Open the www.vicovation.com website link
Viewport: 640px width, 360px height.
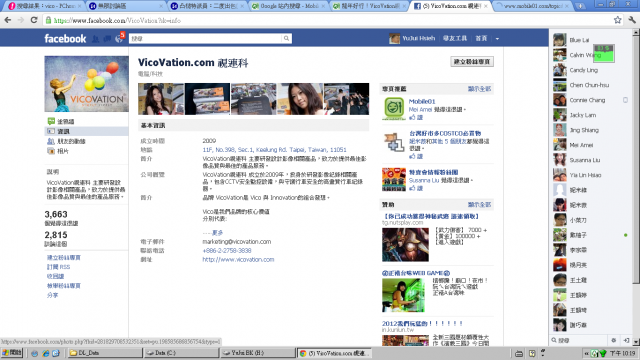[x=238, y=260]
